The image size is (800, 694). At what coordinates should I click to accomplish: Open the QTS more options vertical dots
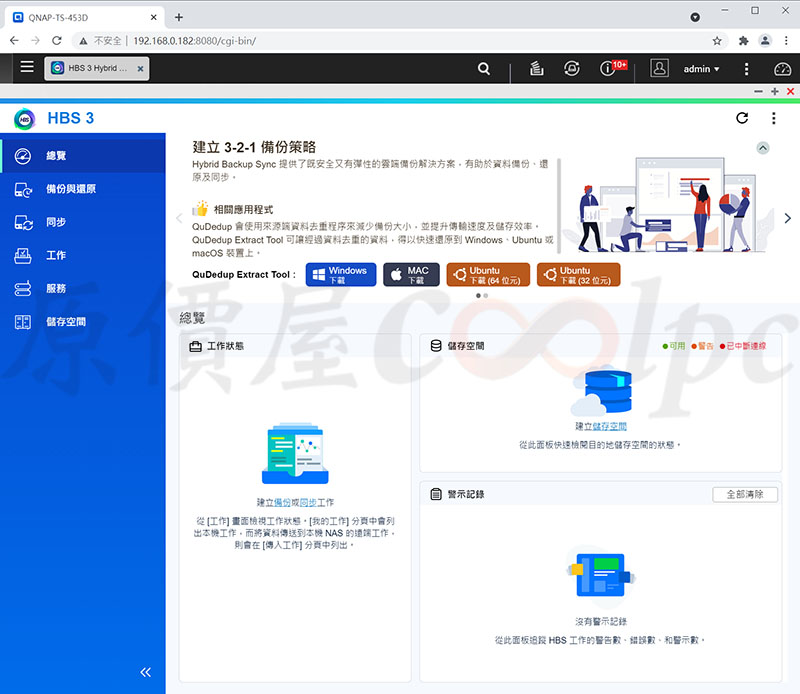(746, 69)
